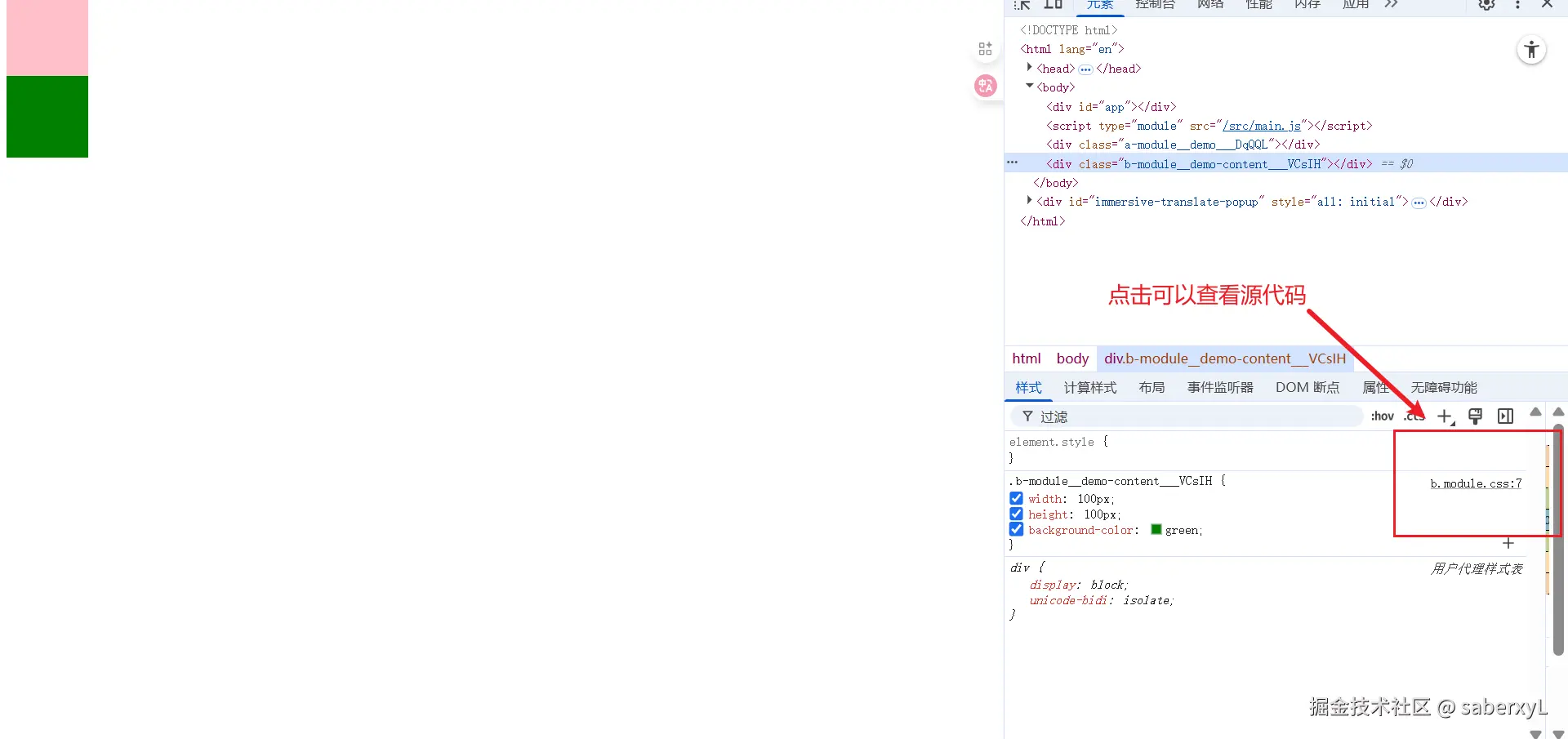The height and width of the screenshot is (739, 1568).
Task: Click the unicode-bidi: isolate declaration
Action: pyautogui.click(x=1102, y=600)
